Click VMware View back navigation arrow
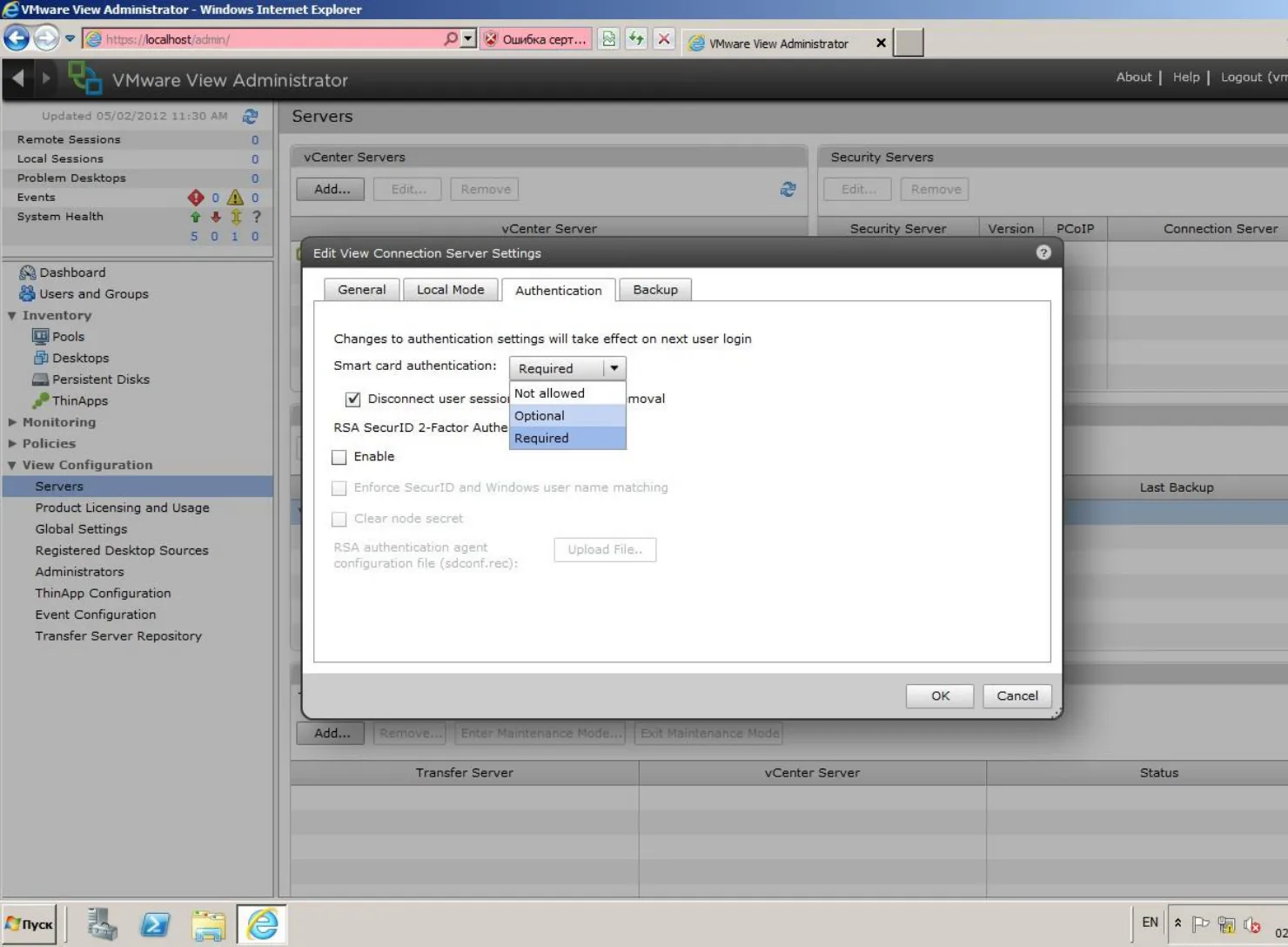The height and width of the screenshot is (947, 1288). coord(18,78)
